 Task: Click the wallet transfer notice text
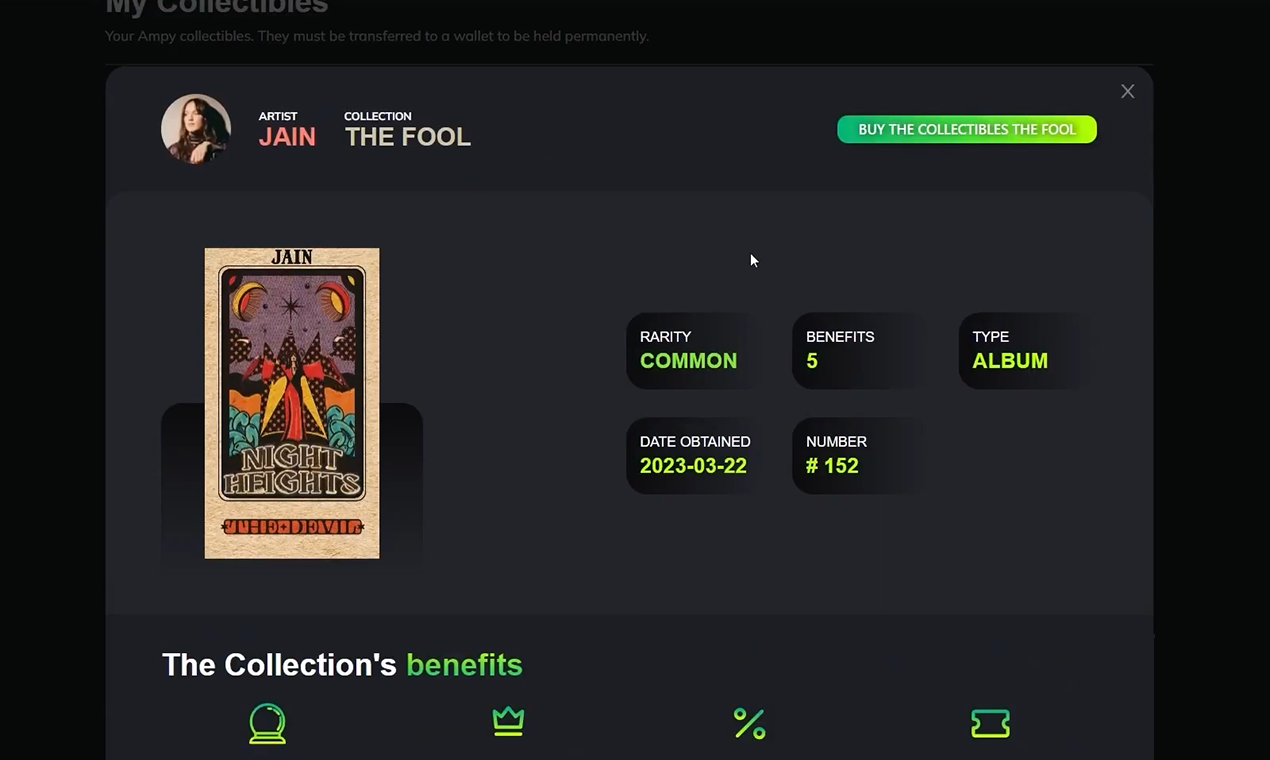pos(377,36)
